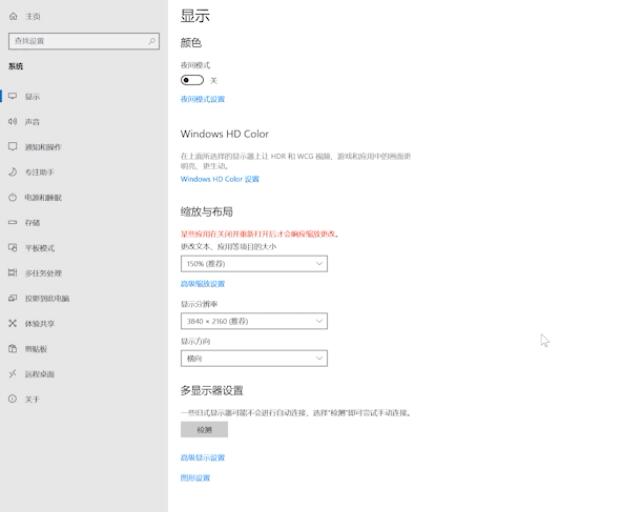Open Advanced scaling settings (高级缩放设置) link
Screen dimensions: 628x512
[x=203, y=284]
